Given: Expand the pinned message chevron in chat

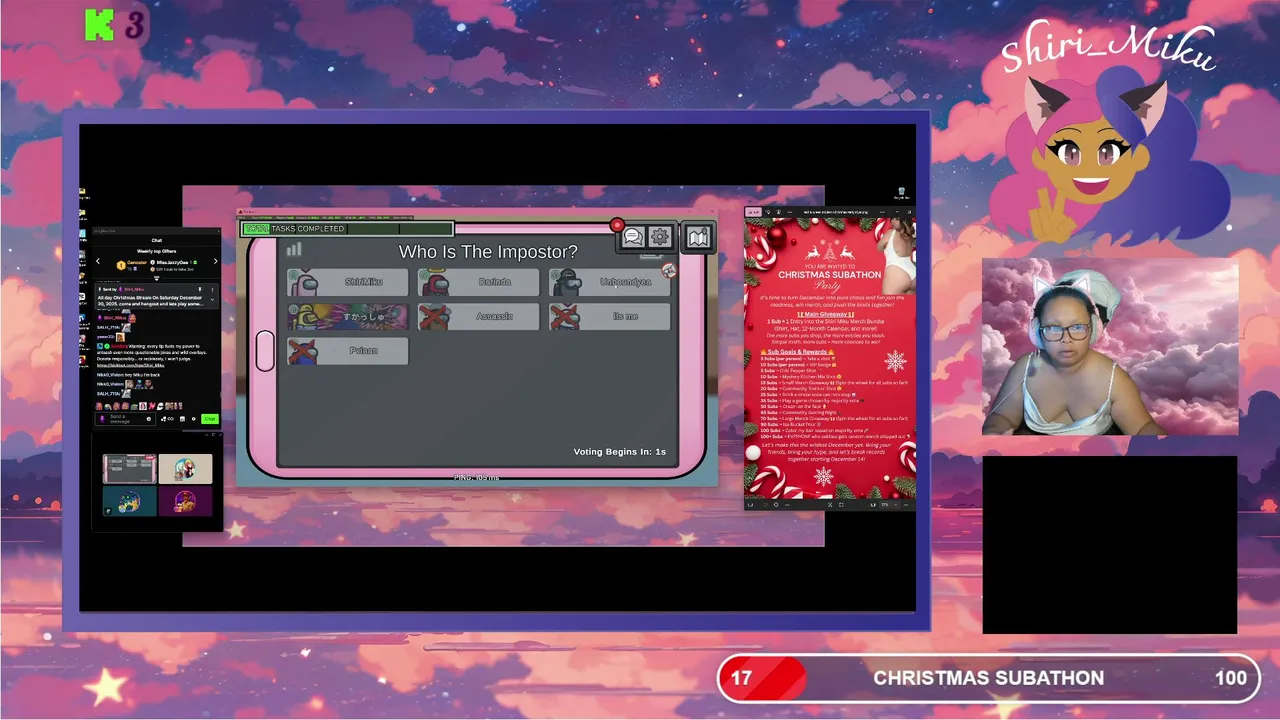Looking at the screenshot, I should point(212,299).
